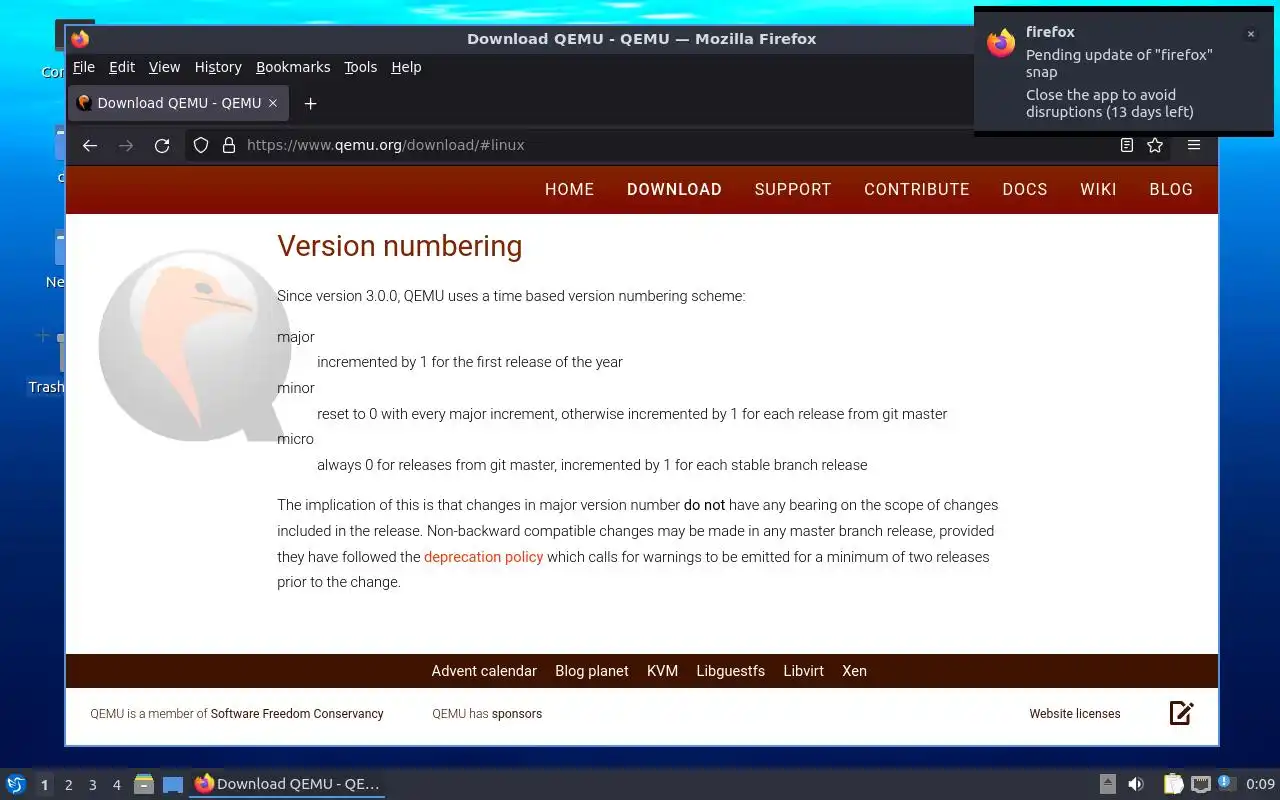Open file manager from the taskbar

[x=144, y=784]
